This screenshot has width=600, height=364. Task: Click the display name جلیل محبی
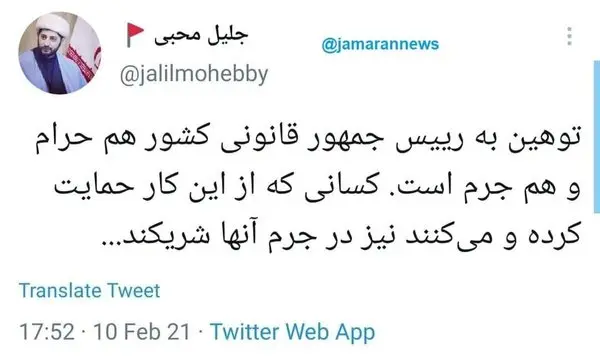pos(201,35)
